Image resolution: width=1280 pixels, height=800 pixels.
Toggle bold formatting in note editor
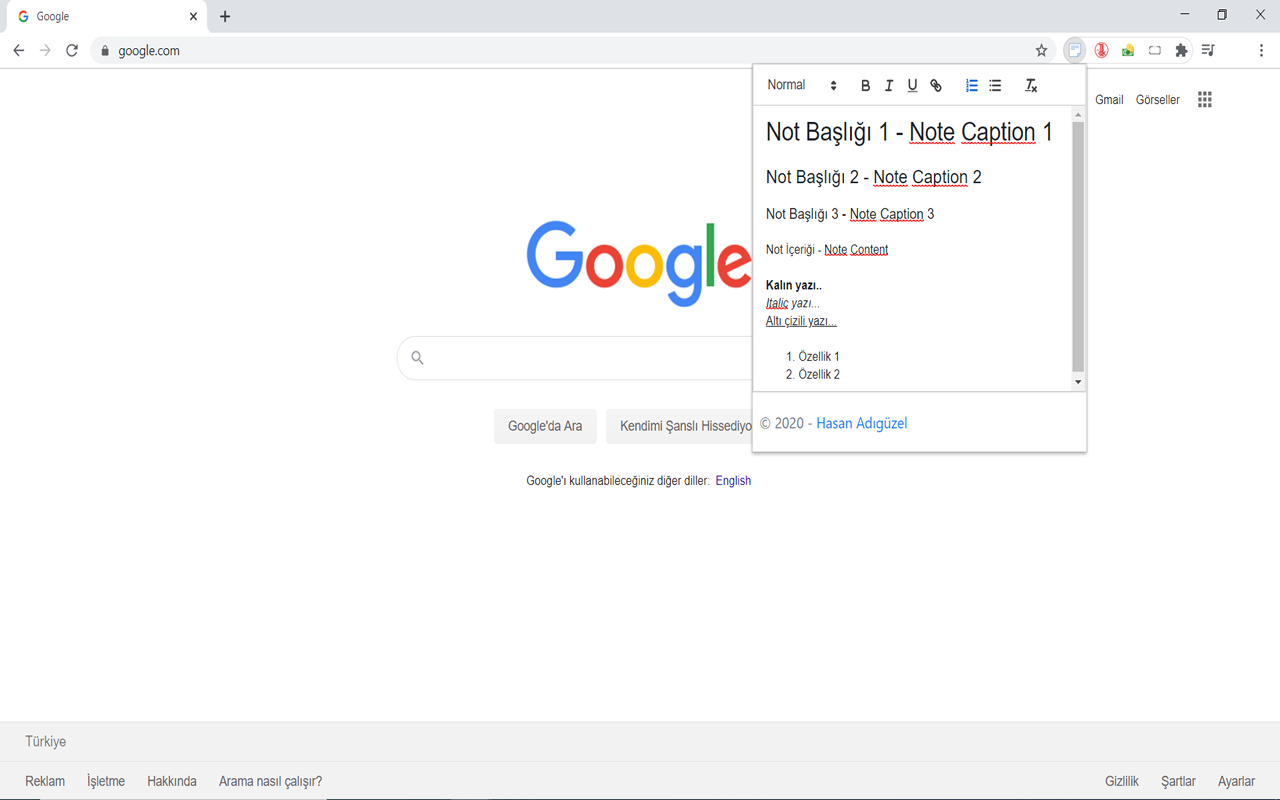coord(865,86)
